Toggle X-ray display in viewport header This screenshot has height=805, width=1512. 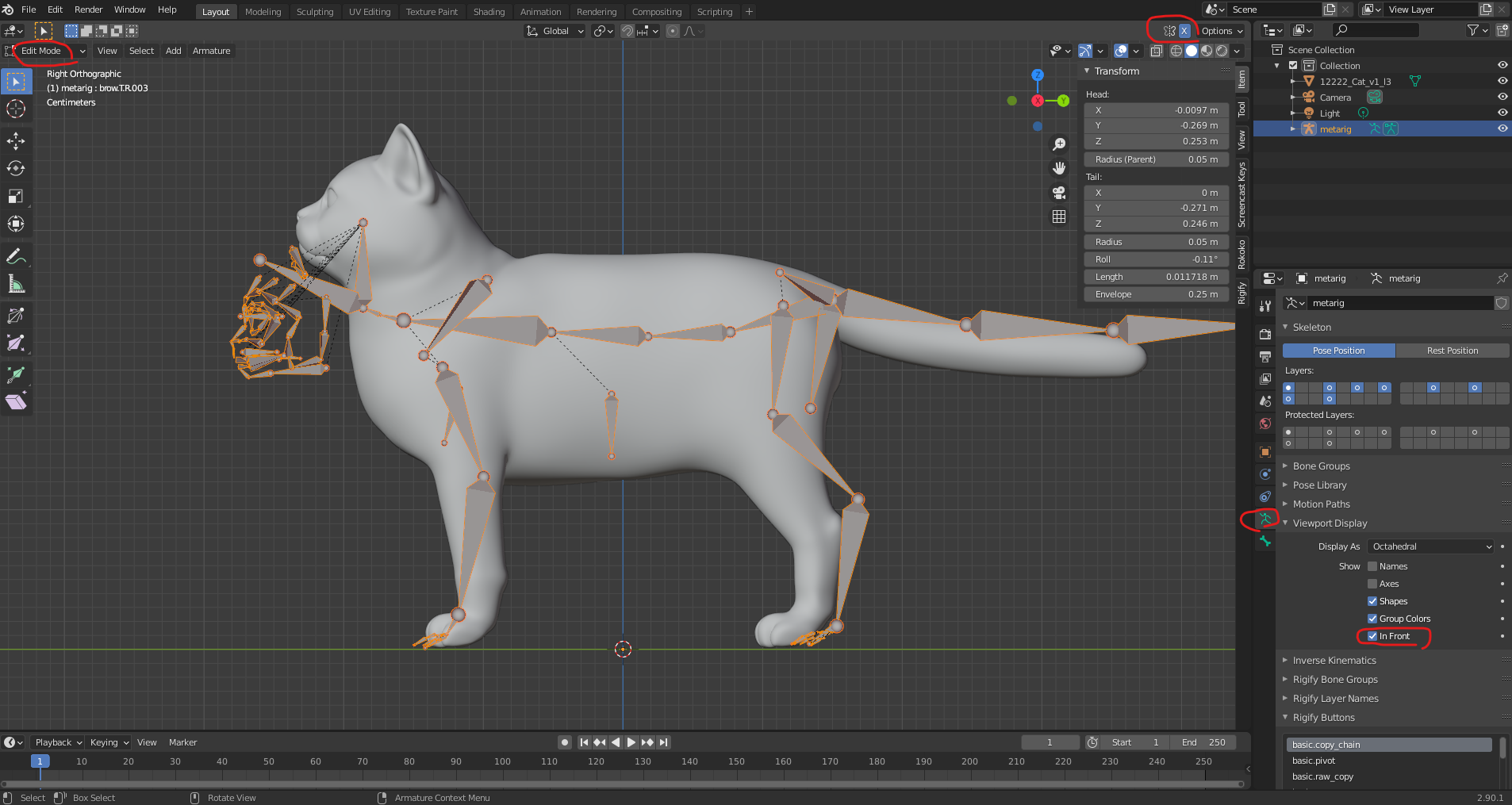pyautogui.click(x=1157, y=51)
